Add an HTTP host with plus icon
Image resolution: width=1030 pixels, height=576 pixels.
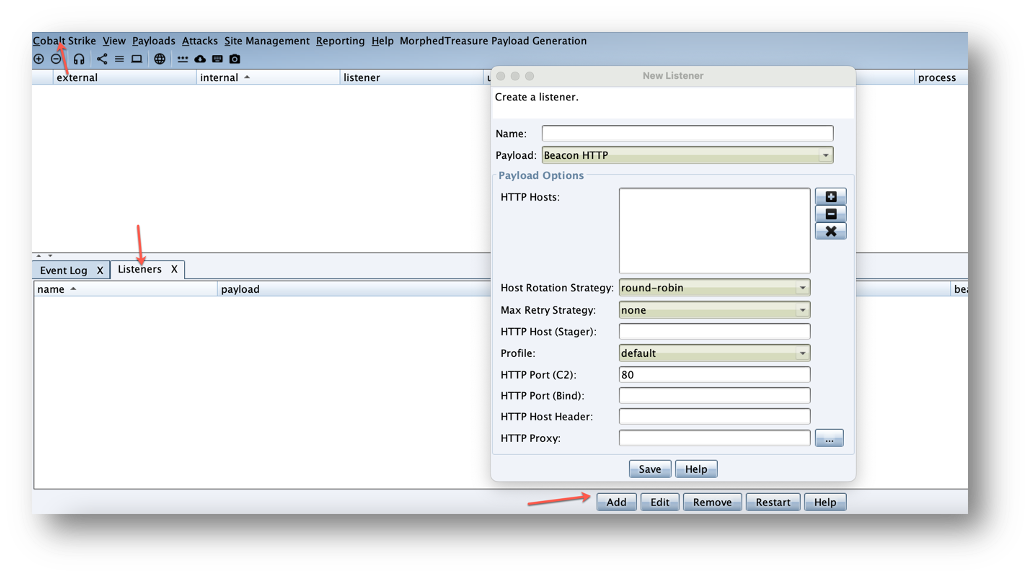pyautogui.click(x=830, y=196)
